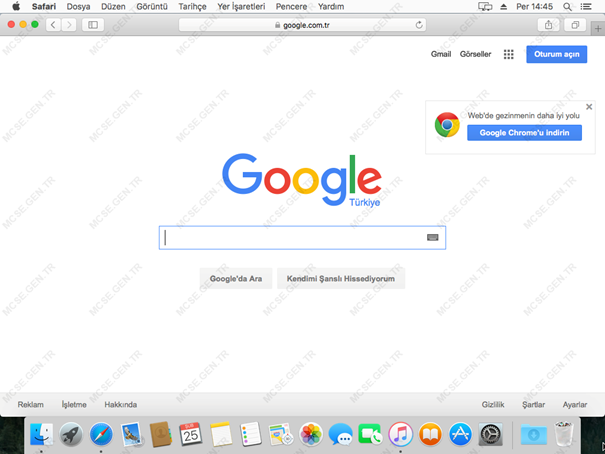Click the Oturum açın button
605x454 pixels.
pos(556,54)
